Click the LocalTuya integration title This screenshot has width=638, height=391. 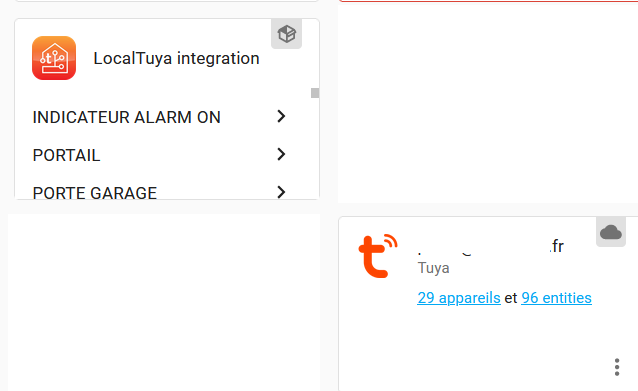point(176,58)
